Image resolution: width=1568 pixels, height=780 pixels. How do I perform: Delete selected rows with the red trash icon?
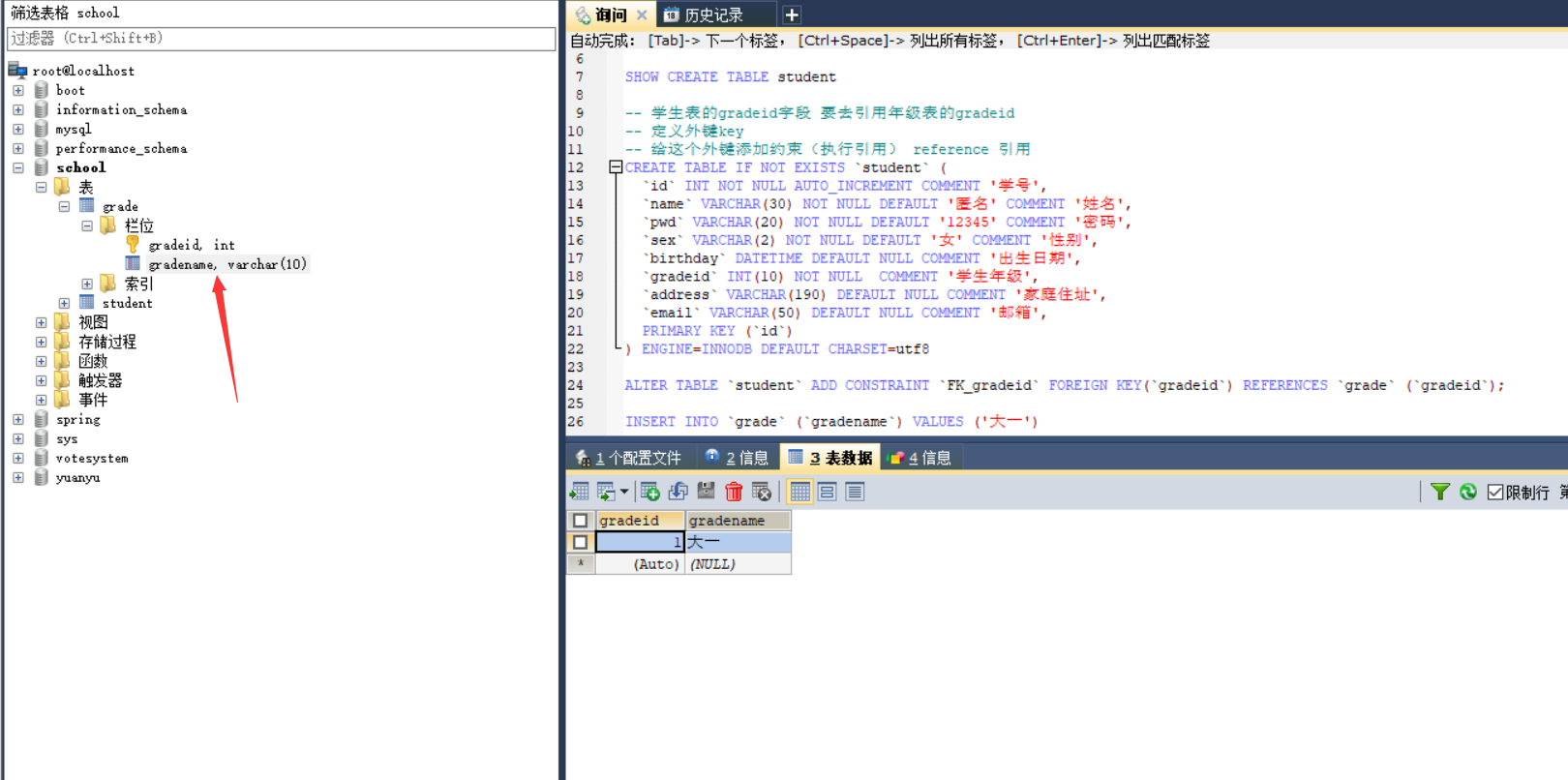point(734,492)
